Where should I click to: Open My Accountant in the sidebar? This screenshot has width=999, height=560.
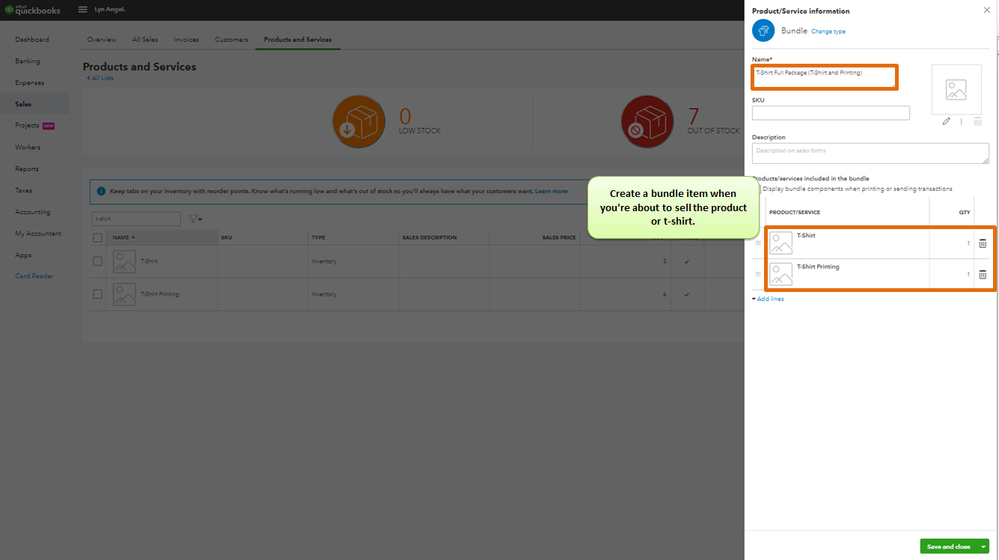click(38, 234)
